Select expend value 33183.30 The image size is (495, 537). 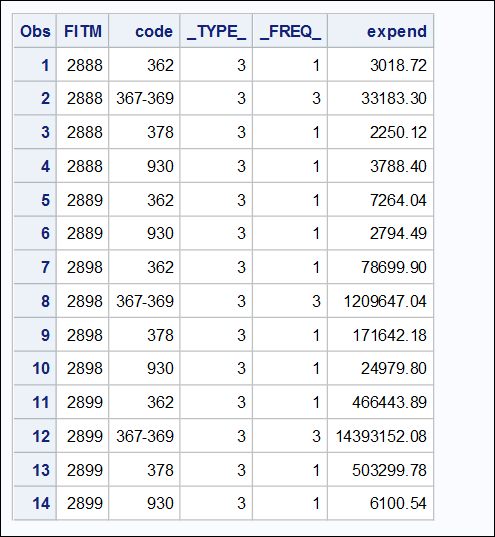pyautogui.click(x=394, y=98)
